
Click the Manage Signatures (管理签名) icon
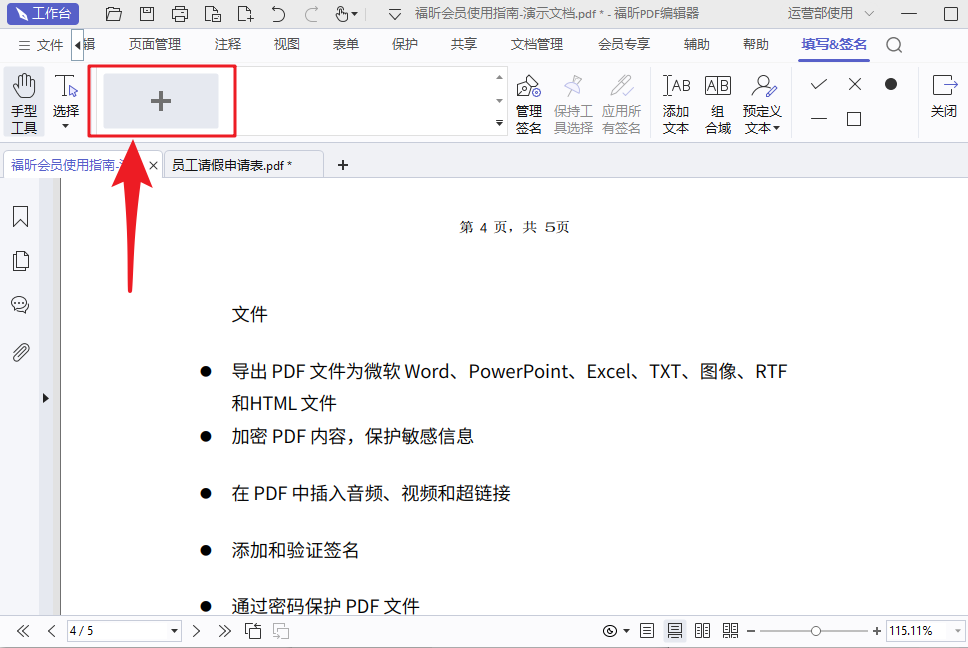(529, 102)
